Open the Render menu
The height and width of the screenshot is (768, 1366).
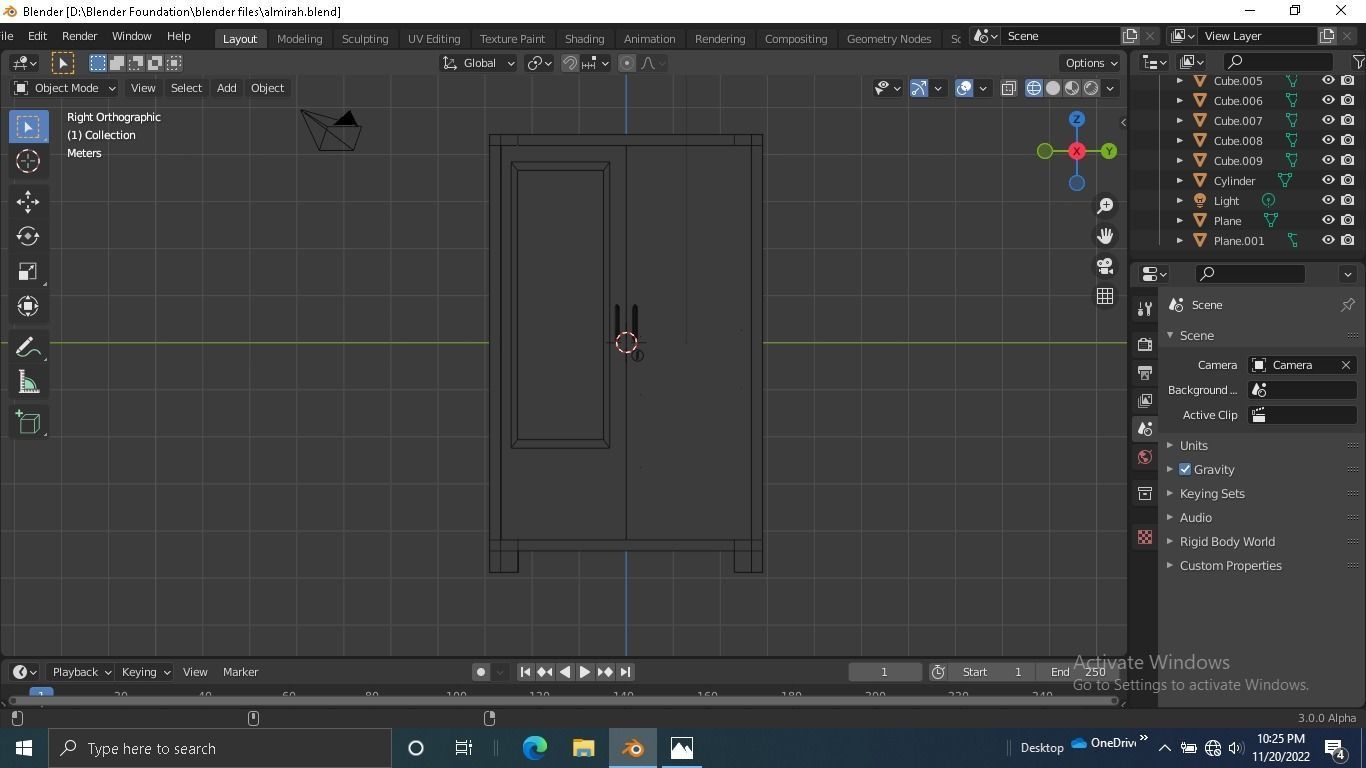point(80,36)
